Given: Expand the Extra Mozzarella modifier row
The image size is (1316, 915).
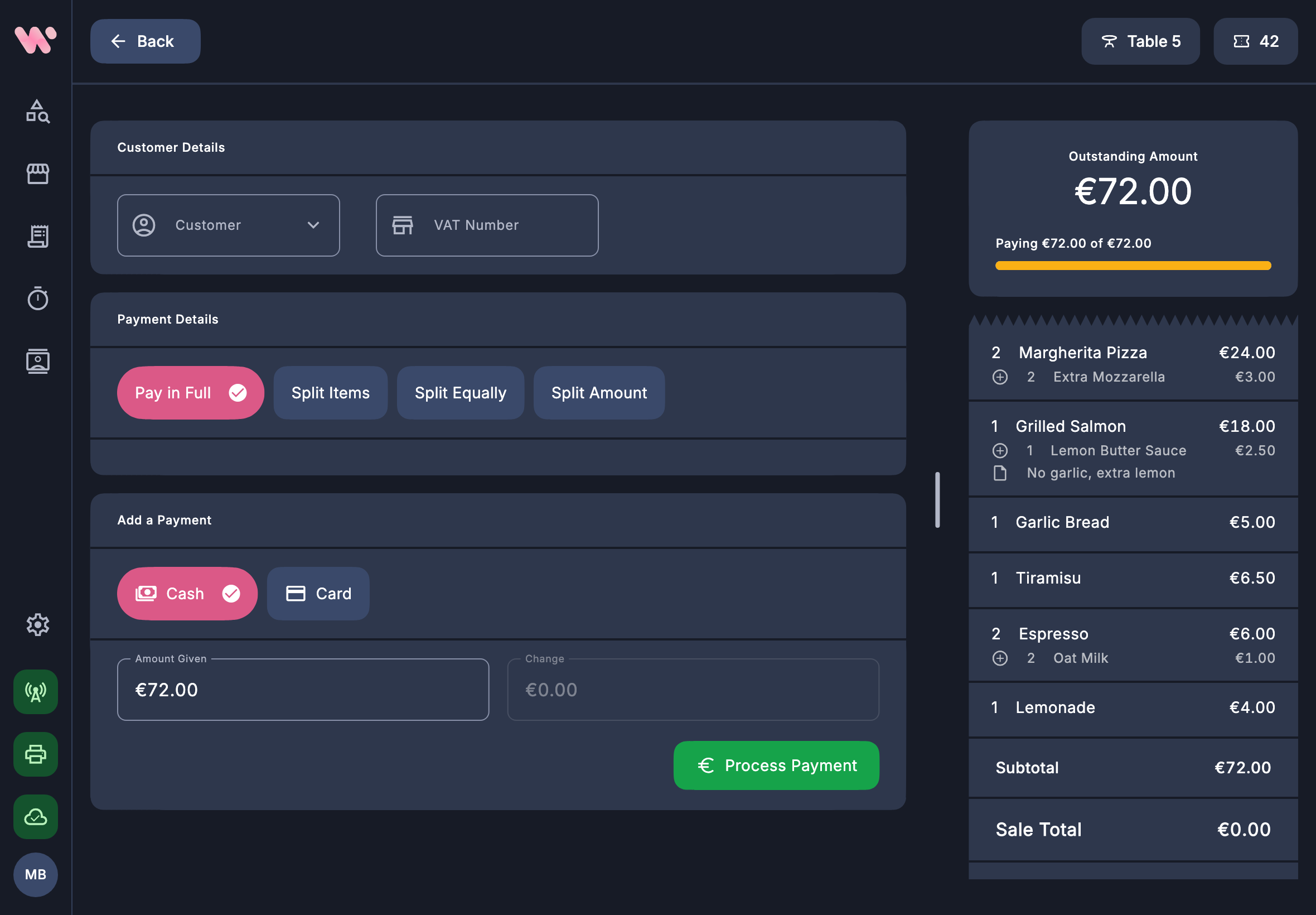Looking at the screenshot, I should [1000, 377].
